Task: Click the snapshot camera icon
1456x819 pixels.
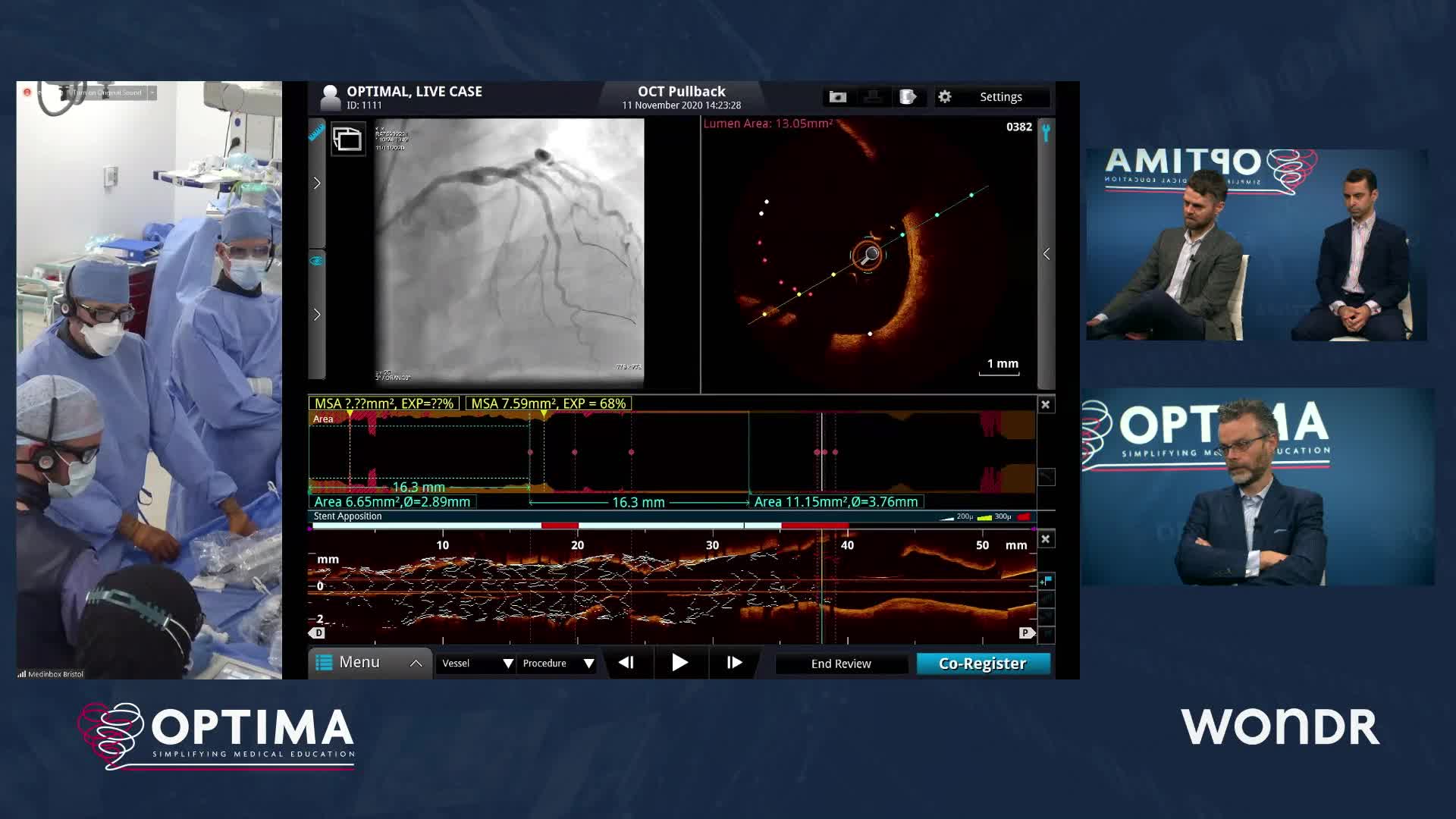Action: click(x=837, y=97)
